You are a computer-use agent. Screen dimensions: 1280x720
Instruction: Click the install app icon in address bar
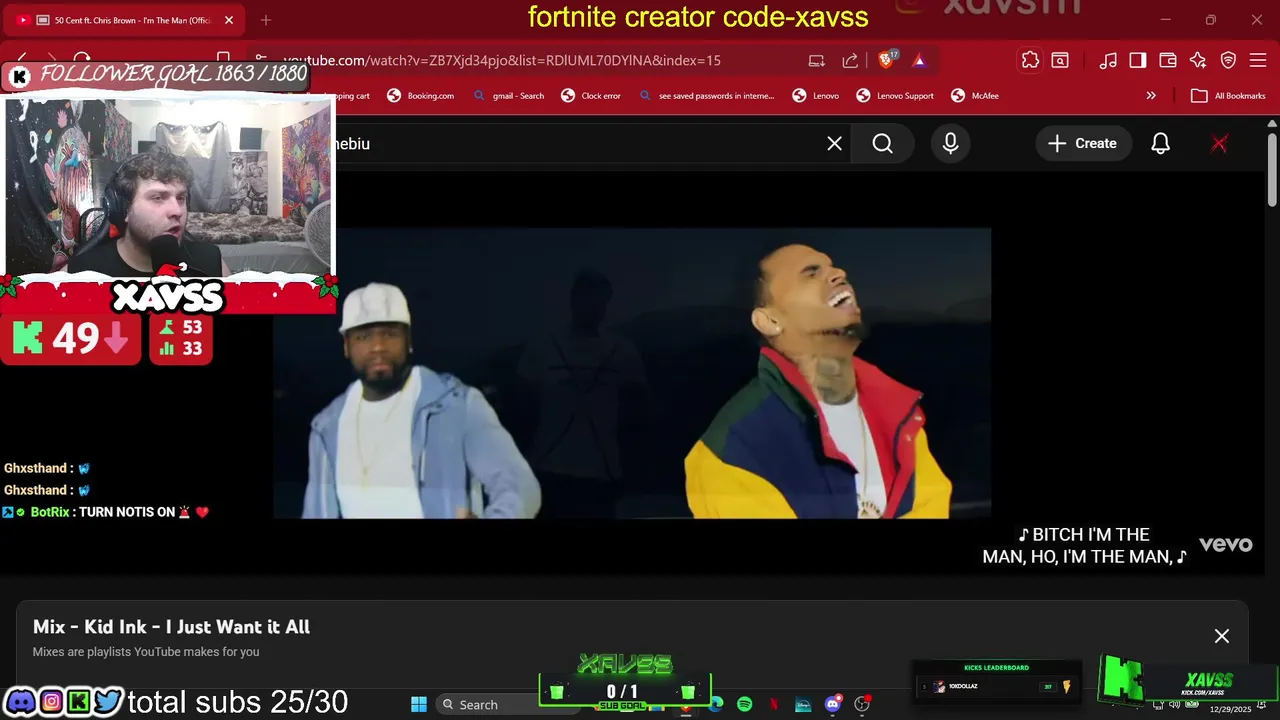point(817,60)
